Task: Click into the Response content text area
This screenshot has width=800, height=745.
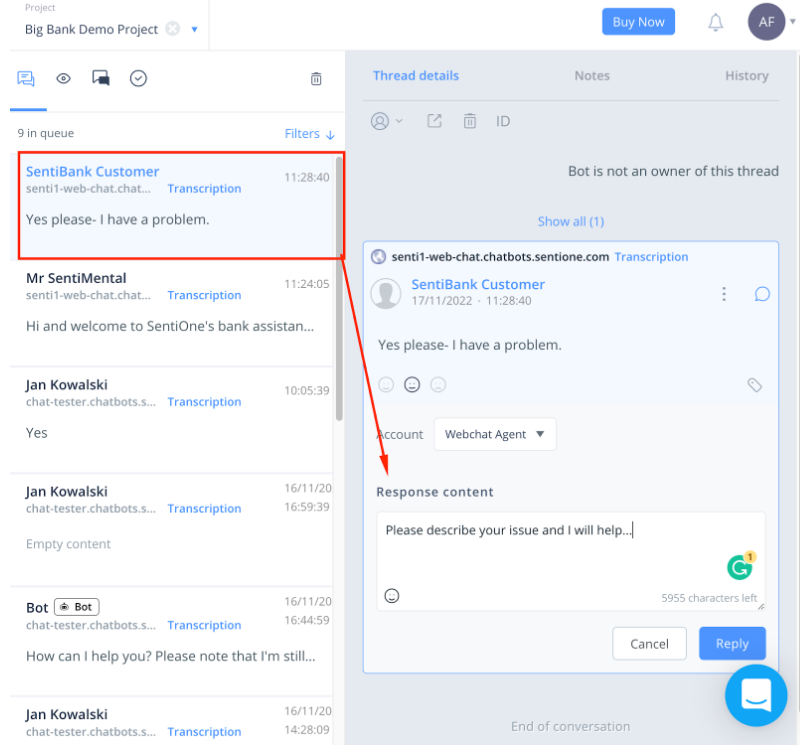Action: pos(570,561)
